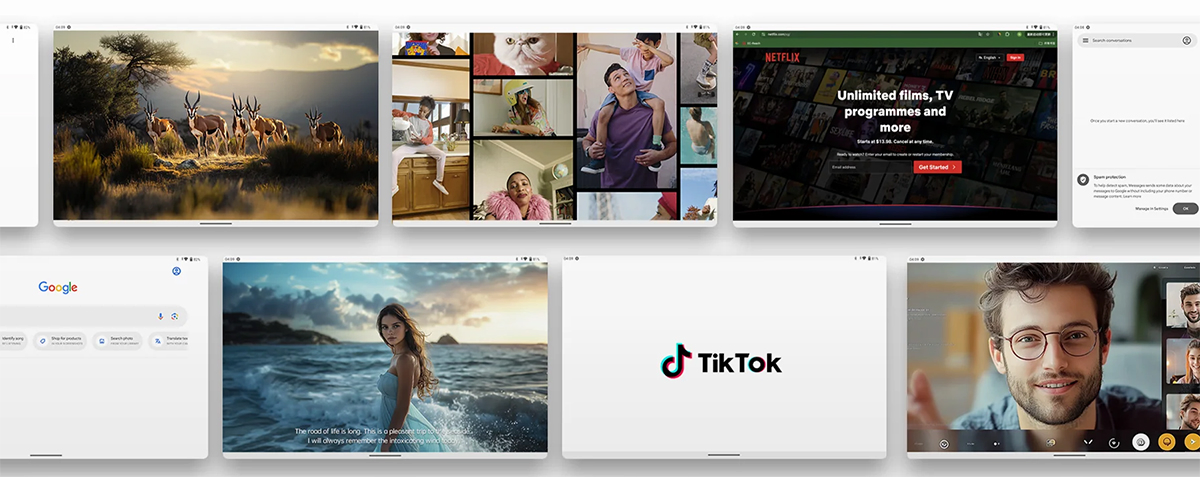Open the Learn more link in Spam protection

[1132, 196]
